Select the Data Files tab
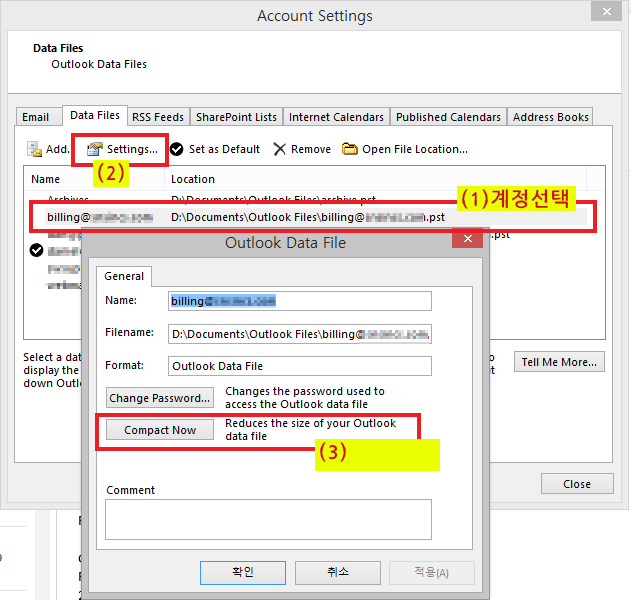The height and width of the screenshot is (600, 631). point(95,115)
